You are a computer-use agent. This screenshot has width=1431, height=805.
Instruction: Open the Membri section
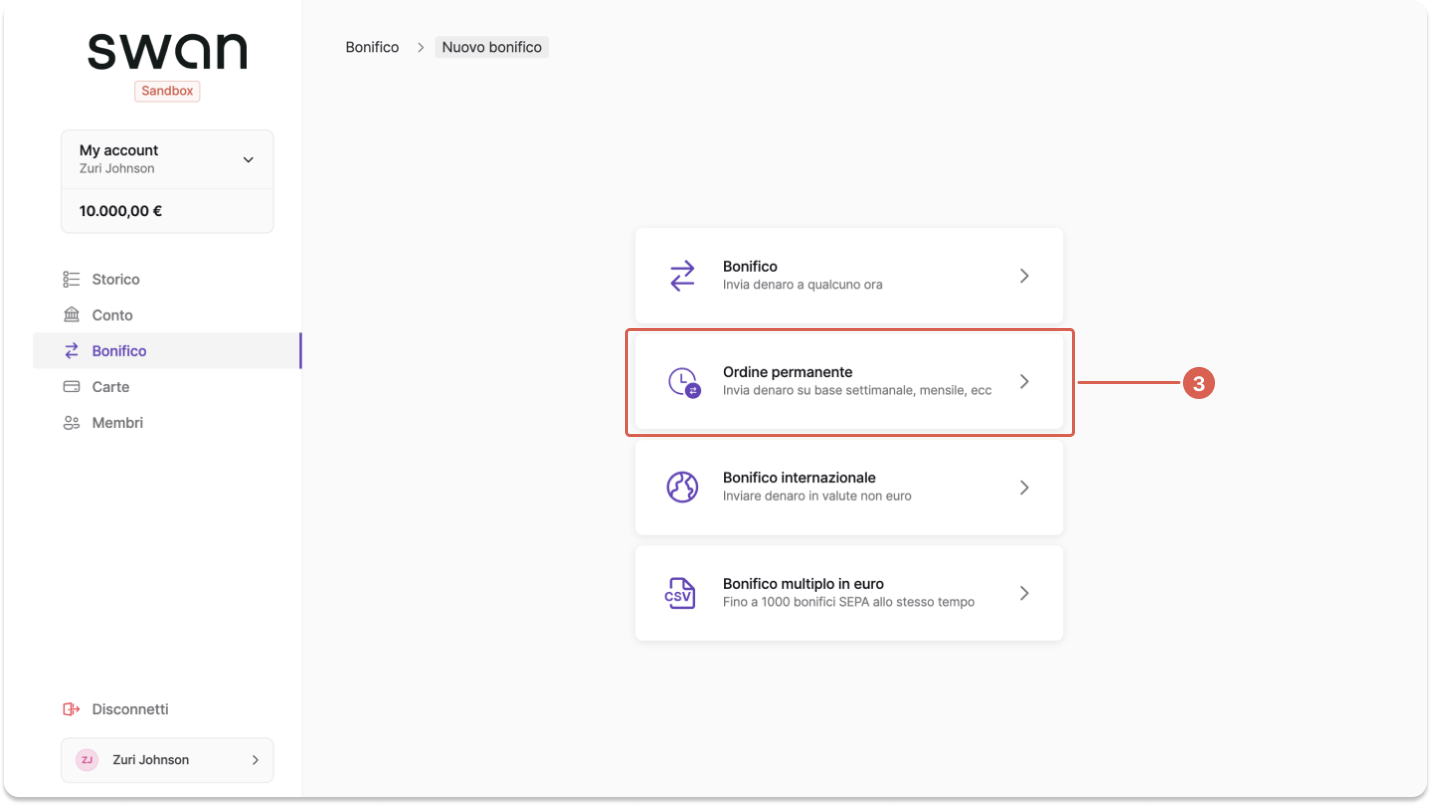(167, 423)
